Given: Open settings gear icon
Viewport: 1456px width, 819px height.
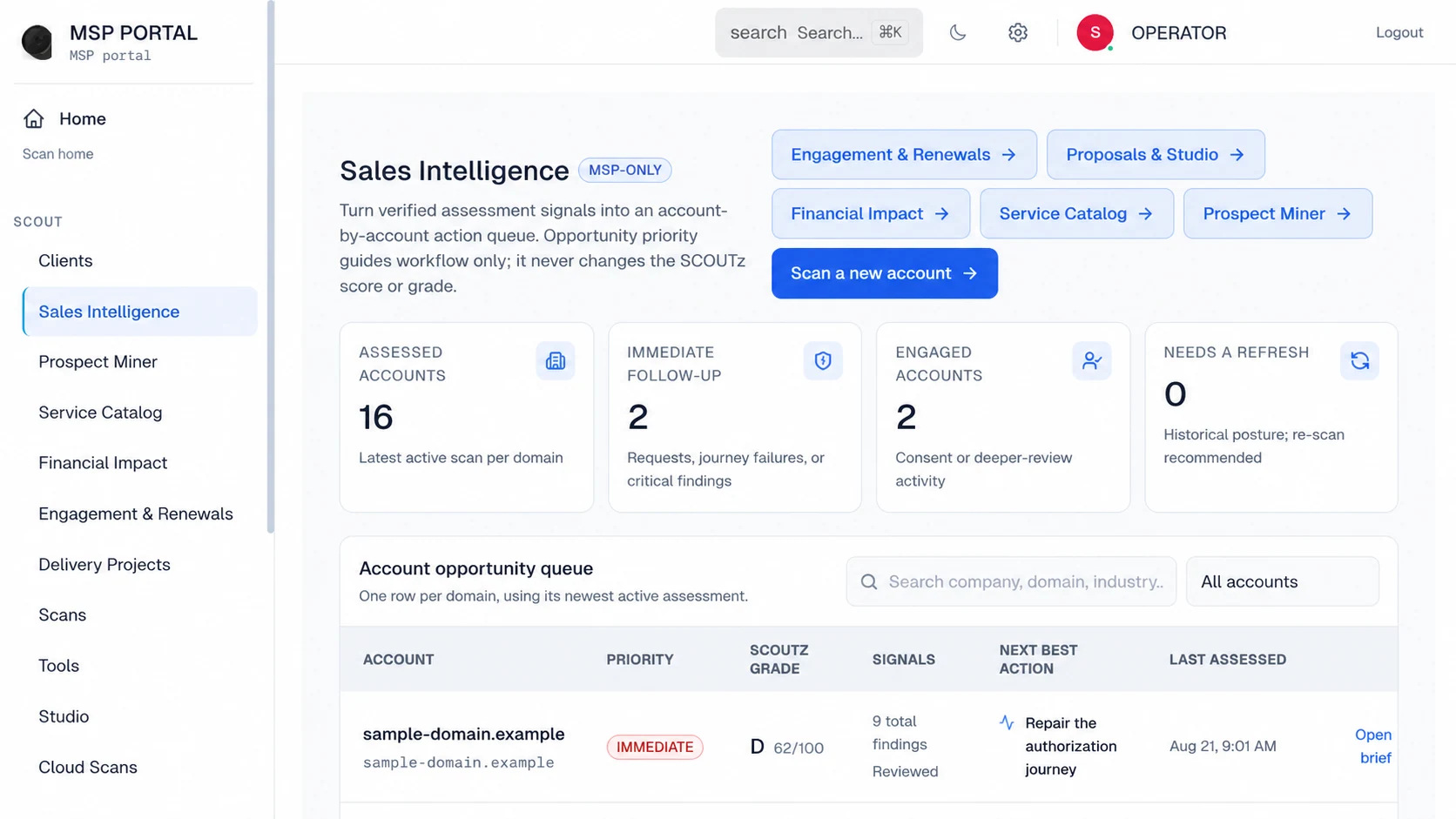Looking at the screenshot, I should [1018, 32].
